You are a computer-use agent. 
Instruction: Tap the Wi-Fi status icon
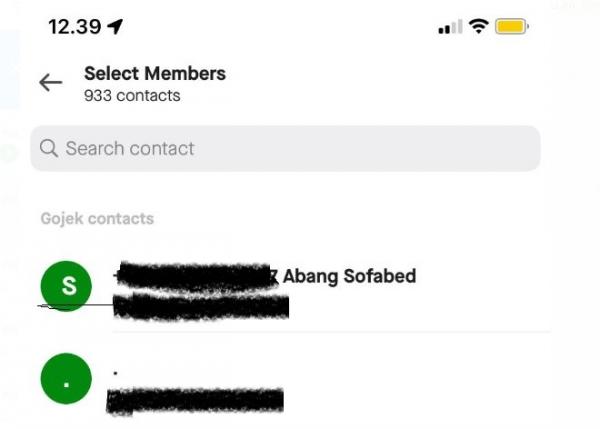pyautogui.click(x=478, y=27)
